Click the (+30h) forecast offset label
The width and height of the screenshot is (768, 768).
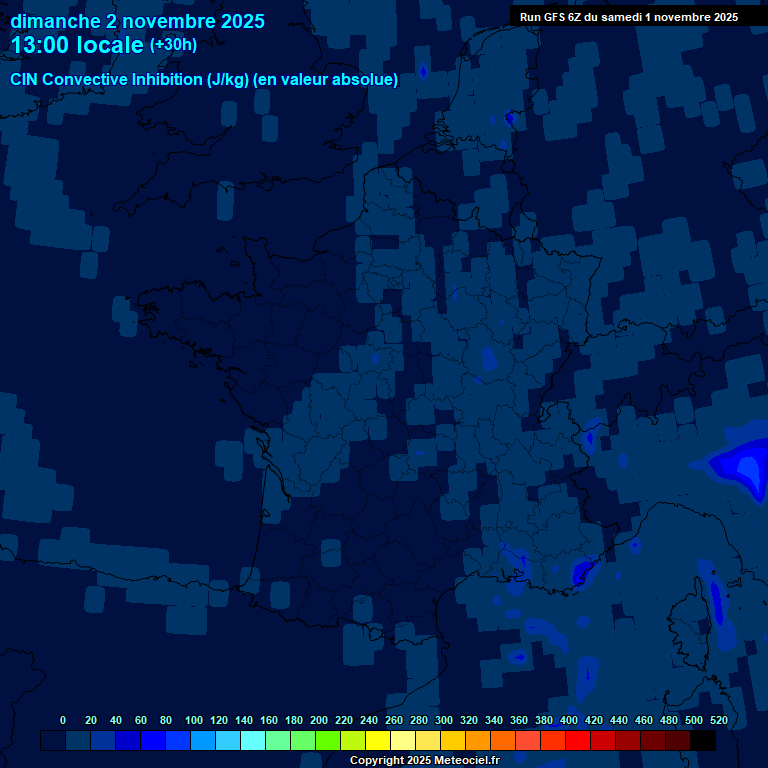[173, 45]
